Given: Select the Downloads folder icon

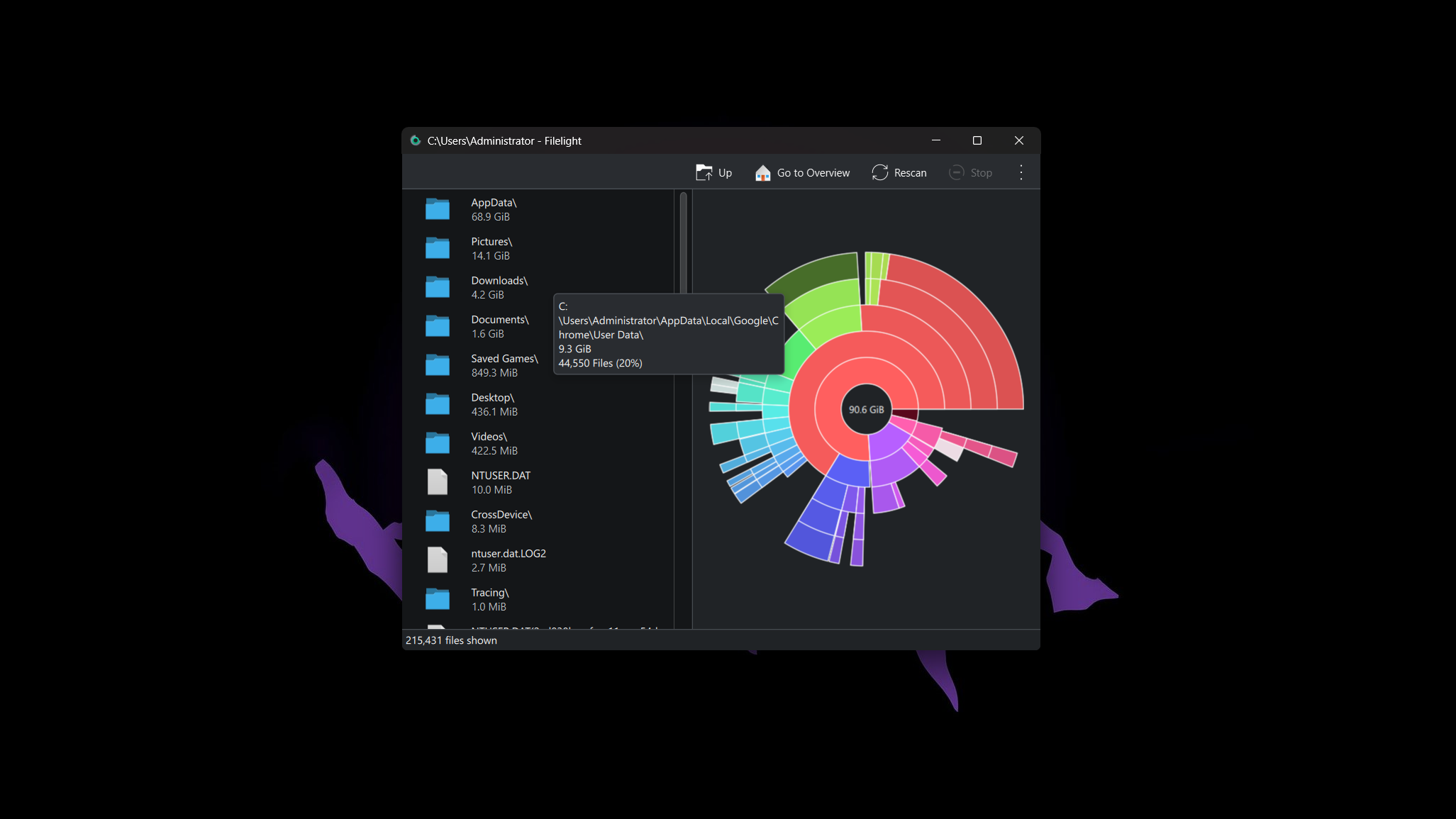Looking at the screenshot, I should 438,287.
